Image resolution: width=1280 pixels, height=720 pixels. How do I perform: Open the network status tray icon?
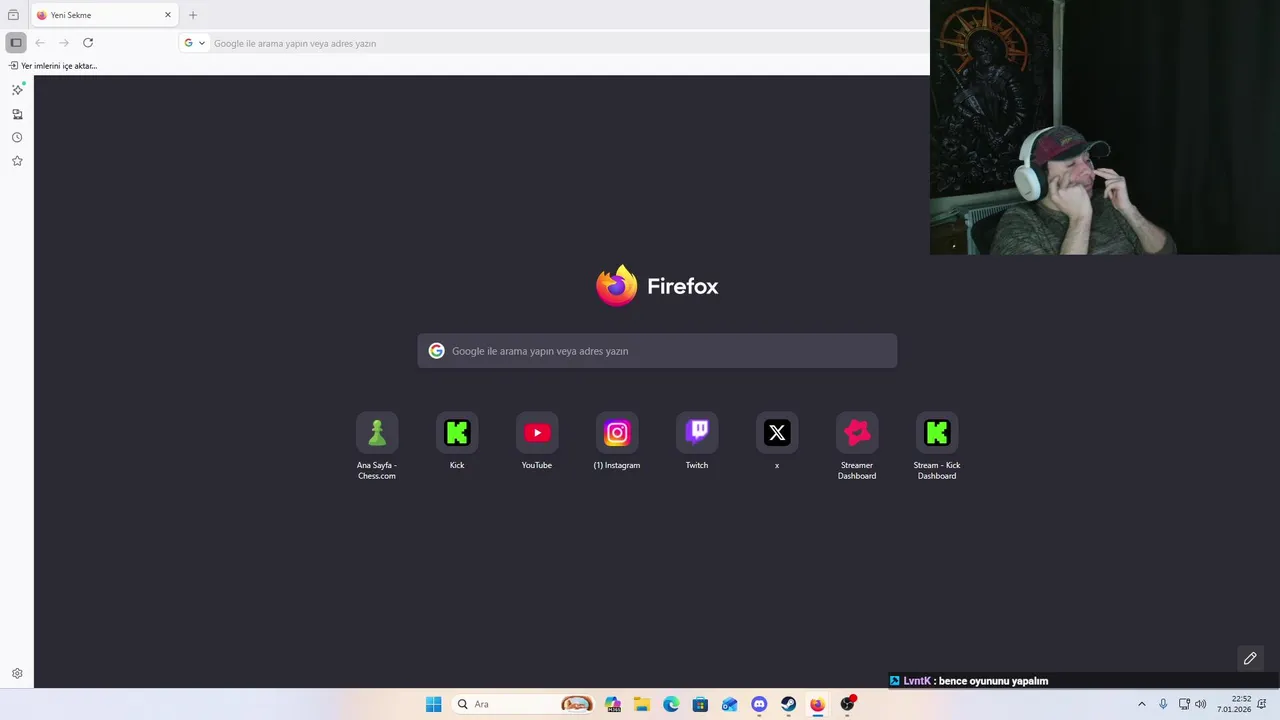[x=1184, y=704]
